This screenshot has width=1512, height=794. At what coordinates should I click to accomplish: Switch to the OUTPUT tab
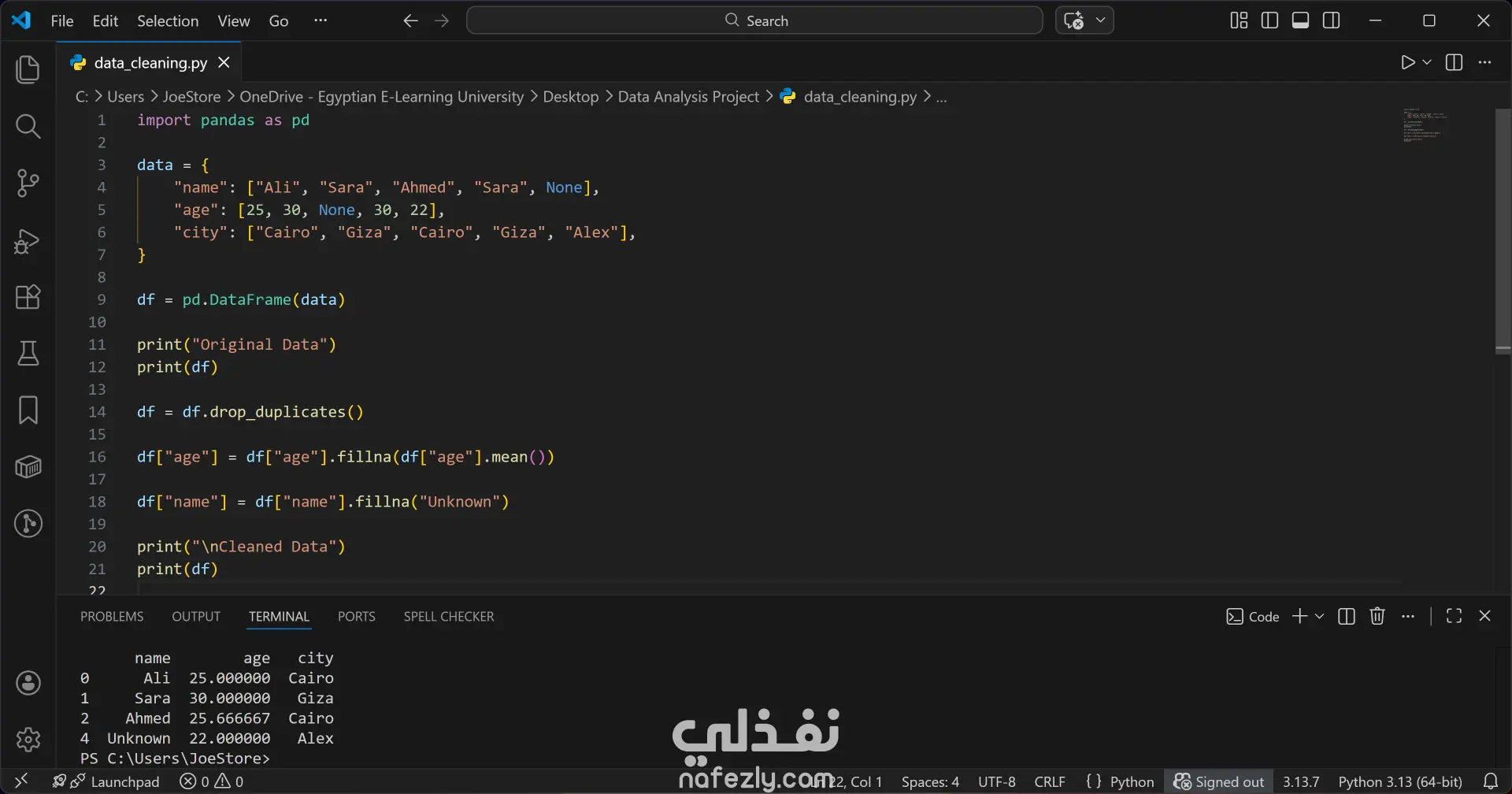pos(196,616)
